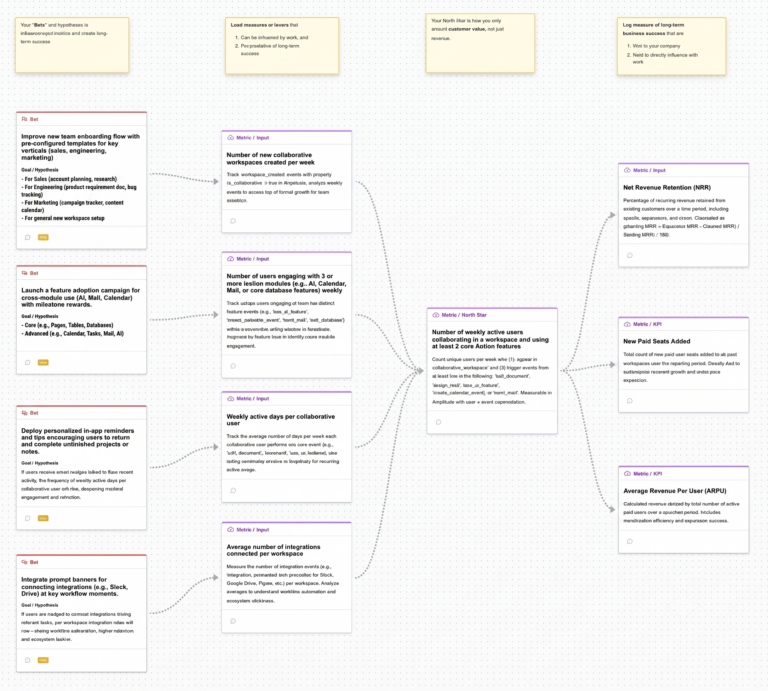Viewport: 768px width, 691px height.
Task: Click yellow tag on prompt banners bet card
Action: click(x=43, y=660)
